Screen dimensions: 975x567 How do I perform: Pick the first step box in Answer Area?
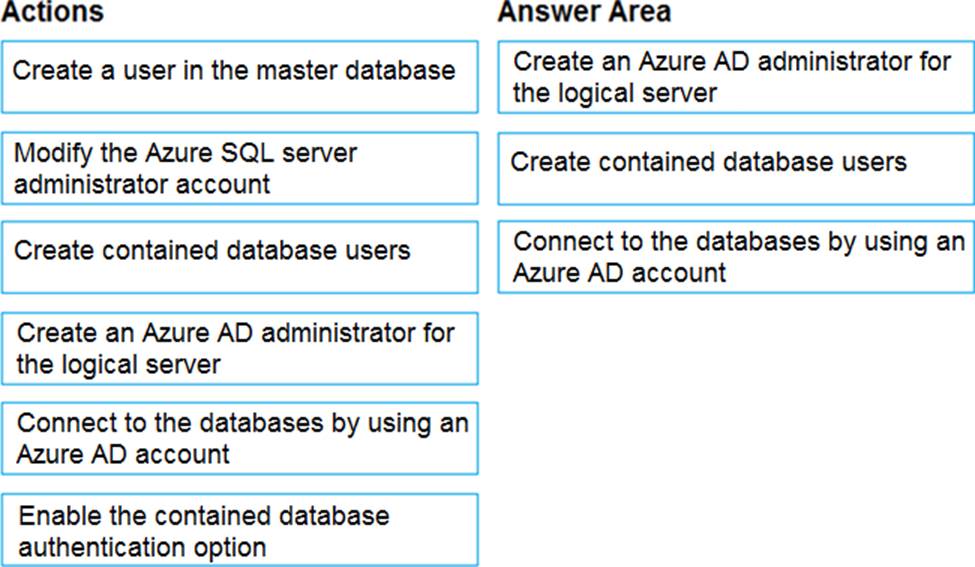(735, 77)
